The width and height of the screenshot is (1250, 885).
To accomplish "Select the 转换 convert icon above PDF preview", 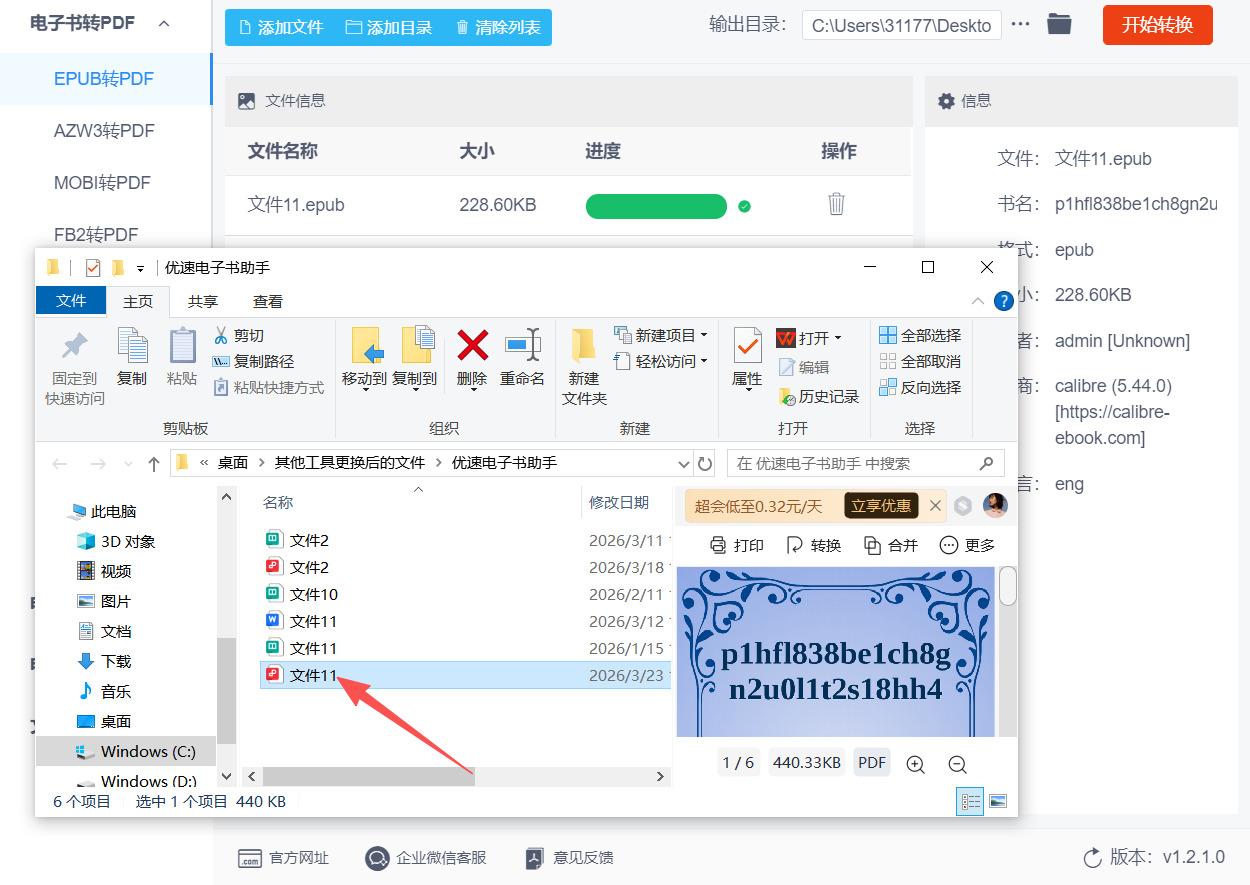I will click(813, 545).
